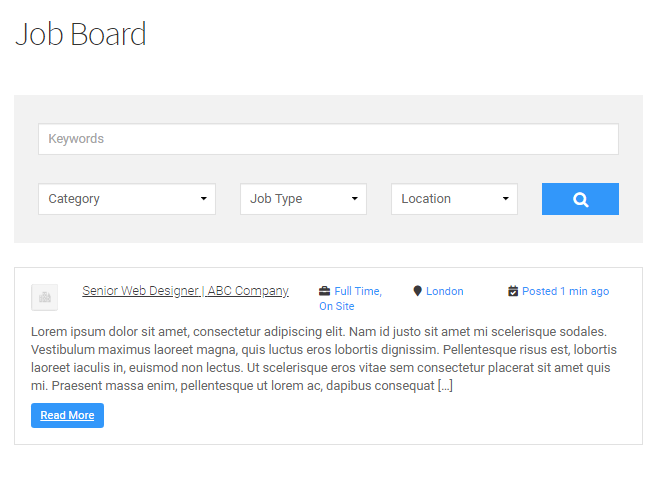This screenshot has width=657, height=488.
Task: Open Senior Web Designer | ABC Company listing
Action: (185, 291)
